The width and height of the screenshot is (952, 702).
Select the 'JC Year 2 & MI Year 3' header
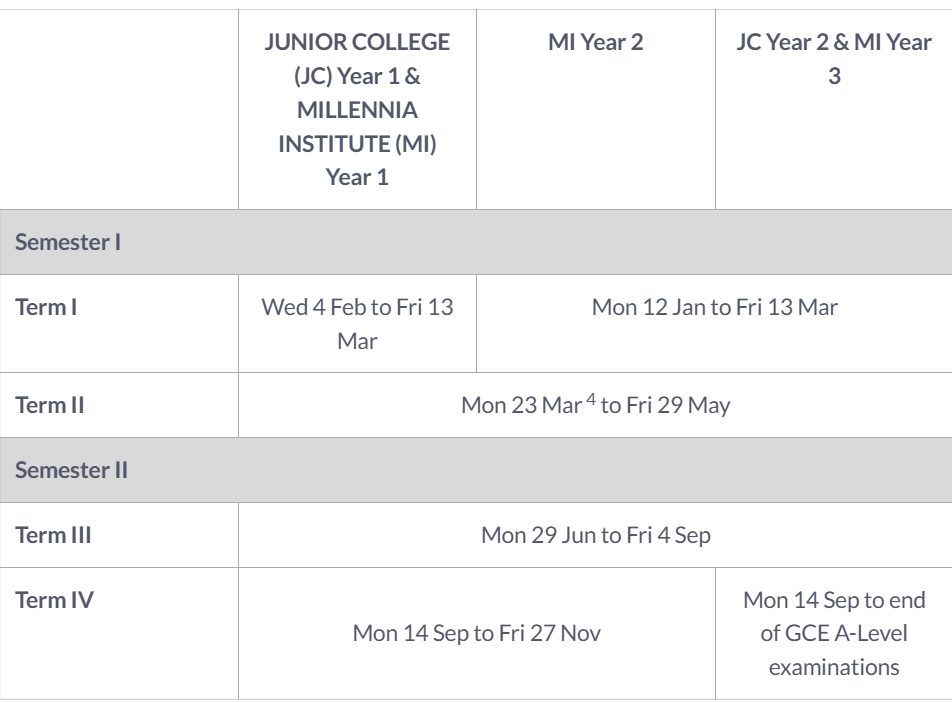(x=834, y=59)
